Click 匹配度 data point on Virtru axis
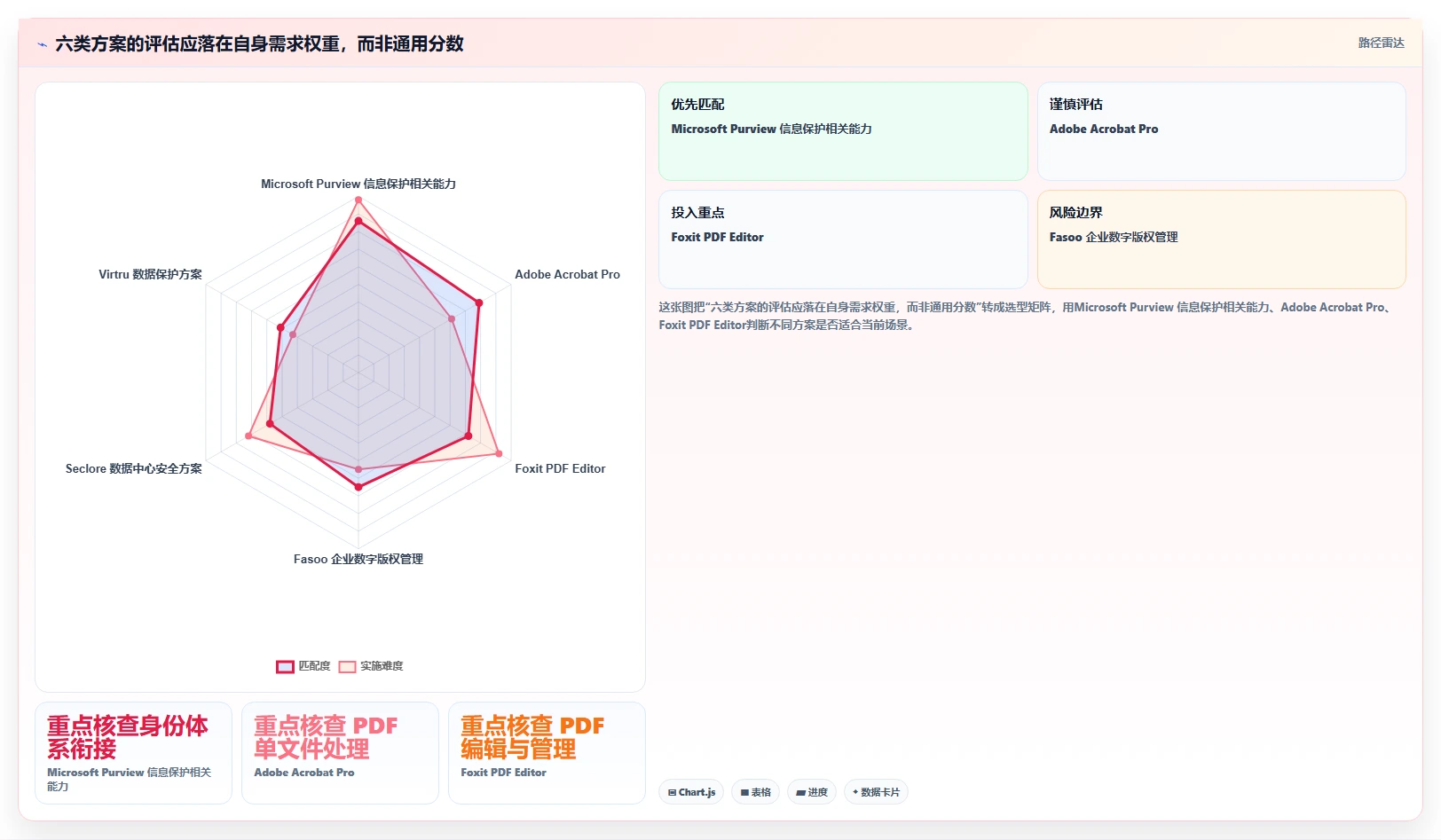The width and height of the screenshot is (1441, 840). [280, 328]
